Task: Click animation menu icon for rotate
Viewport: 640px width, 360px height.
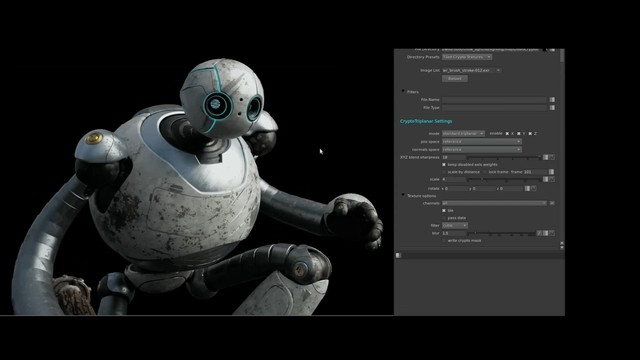Action: [527, 189]
